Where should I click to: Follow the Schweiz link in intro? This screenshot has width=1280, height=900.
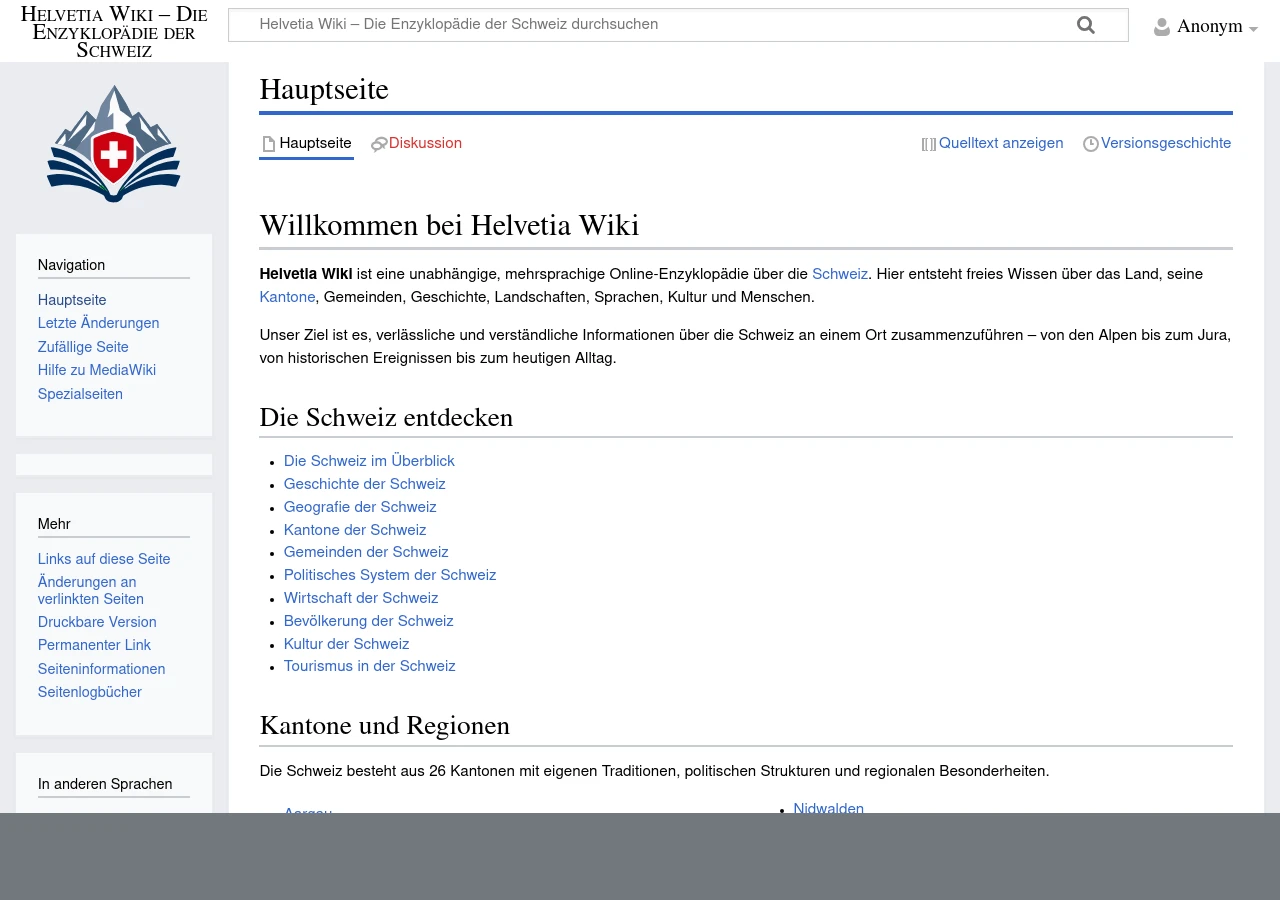[840, 275]
